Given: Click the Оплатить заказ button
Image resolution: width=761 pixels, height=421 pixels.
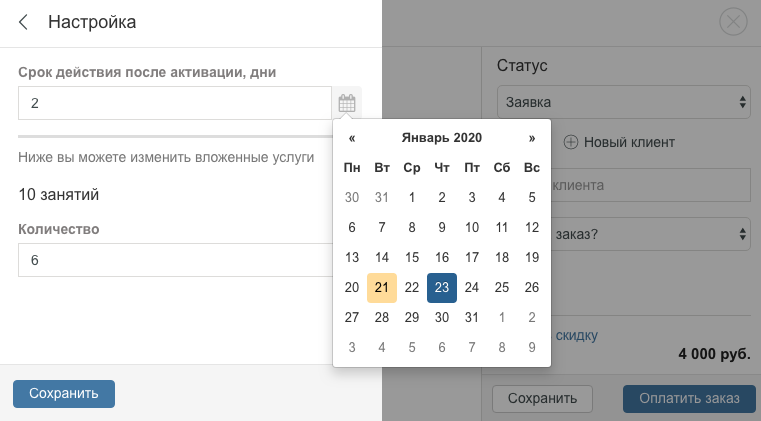Looking at the screenshot, I should tap(689, 399).
